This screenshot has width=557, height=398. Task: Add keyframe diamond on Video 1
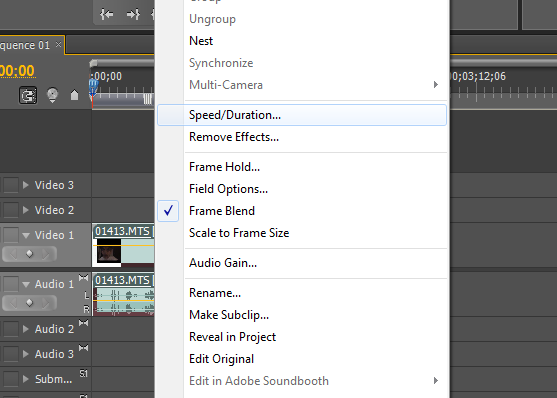[x=29, y=254]
